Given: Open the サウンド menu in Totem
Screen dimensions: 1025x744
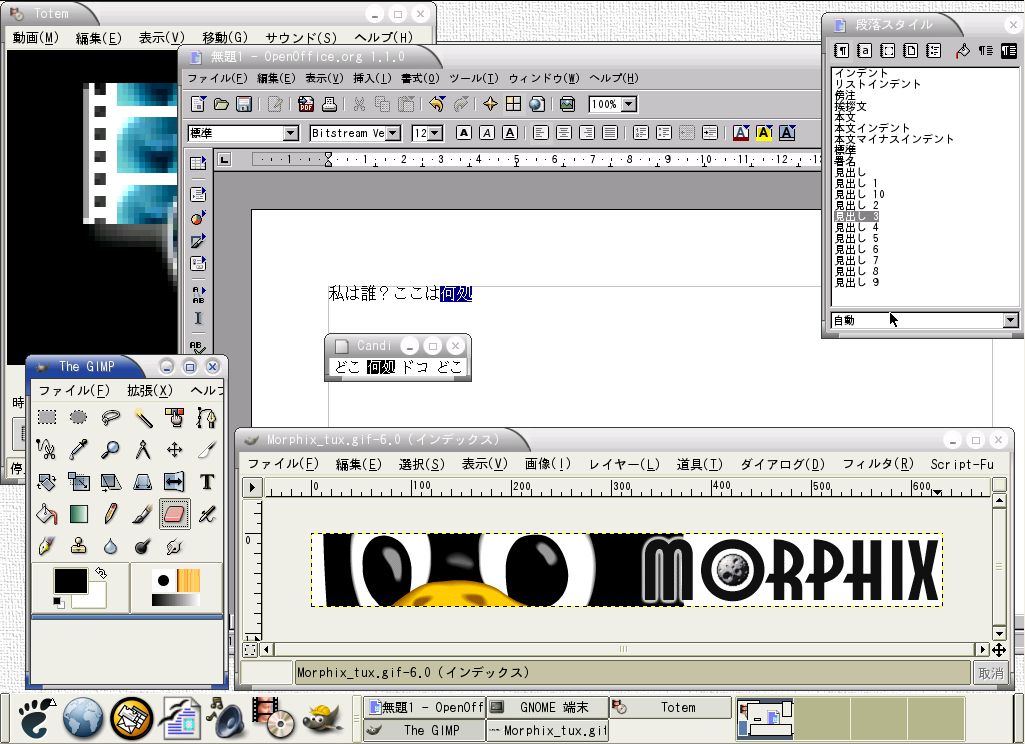Looking at the screenshot, I should [x=301, y=37].
